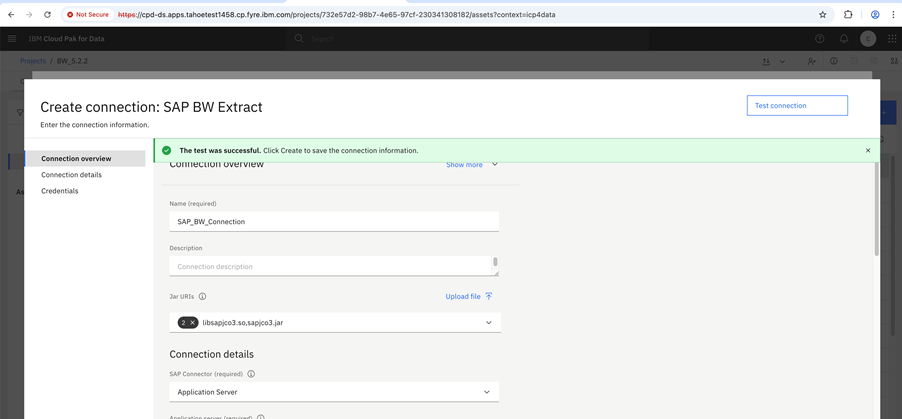
Task: Select Credentials in side navigation
Action: (x=60, y=191)
